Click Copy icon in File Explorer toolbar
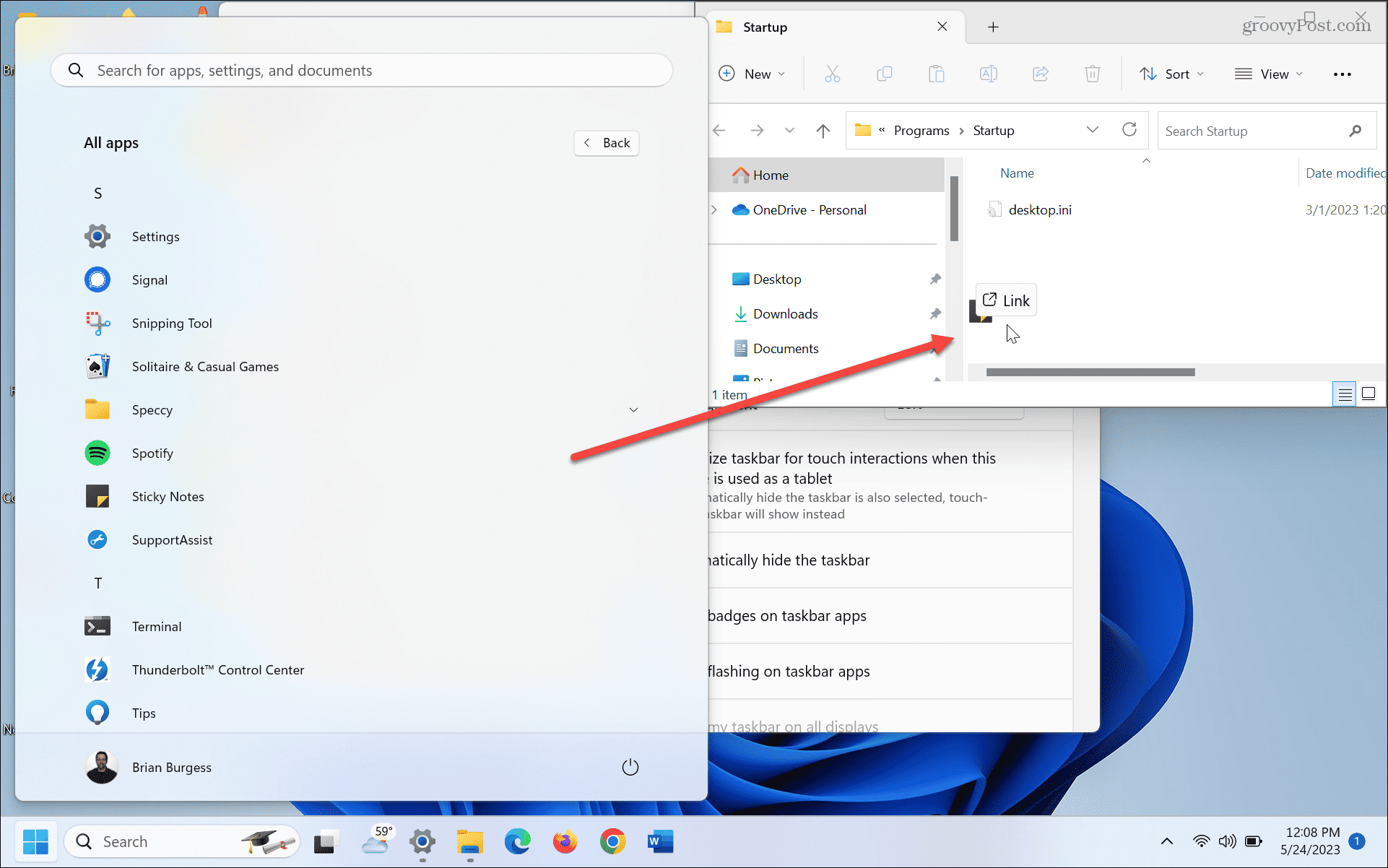Image resolution: width=1388 pixels, height=868 pixels. [x=885, y=74]
